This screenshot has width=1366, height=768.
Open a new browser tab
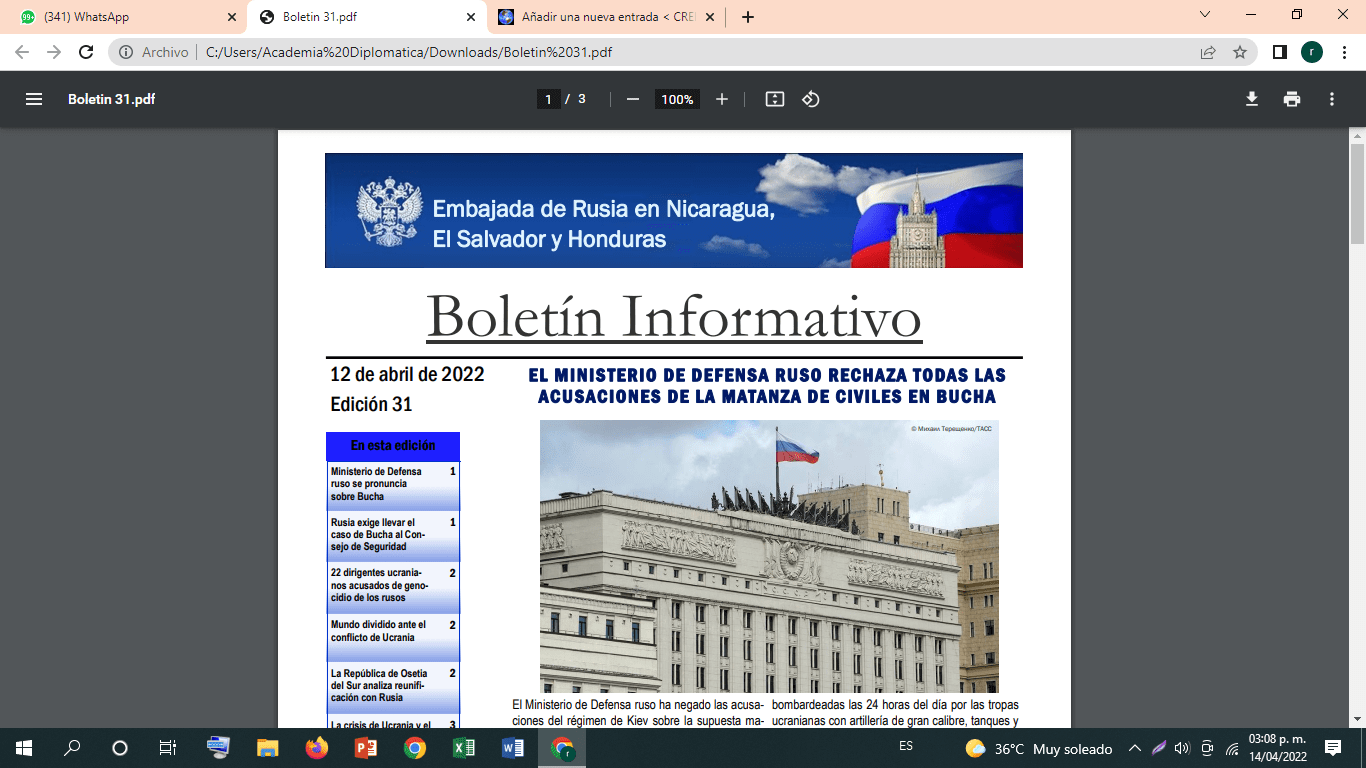point(748,17)
